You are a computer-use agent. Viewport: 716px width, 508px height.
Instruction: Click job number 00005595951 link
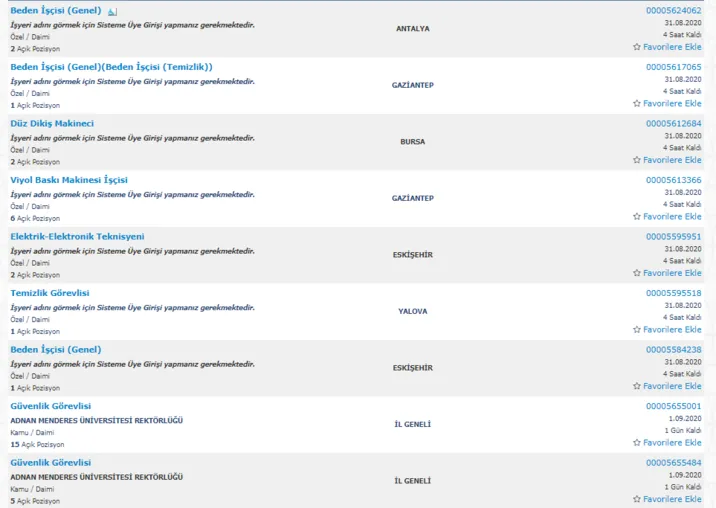[673, 236]
